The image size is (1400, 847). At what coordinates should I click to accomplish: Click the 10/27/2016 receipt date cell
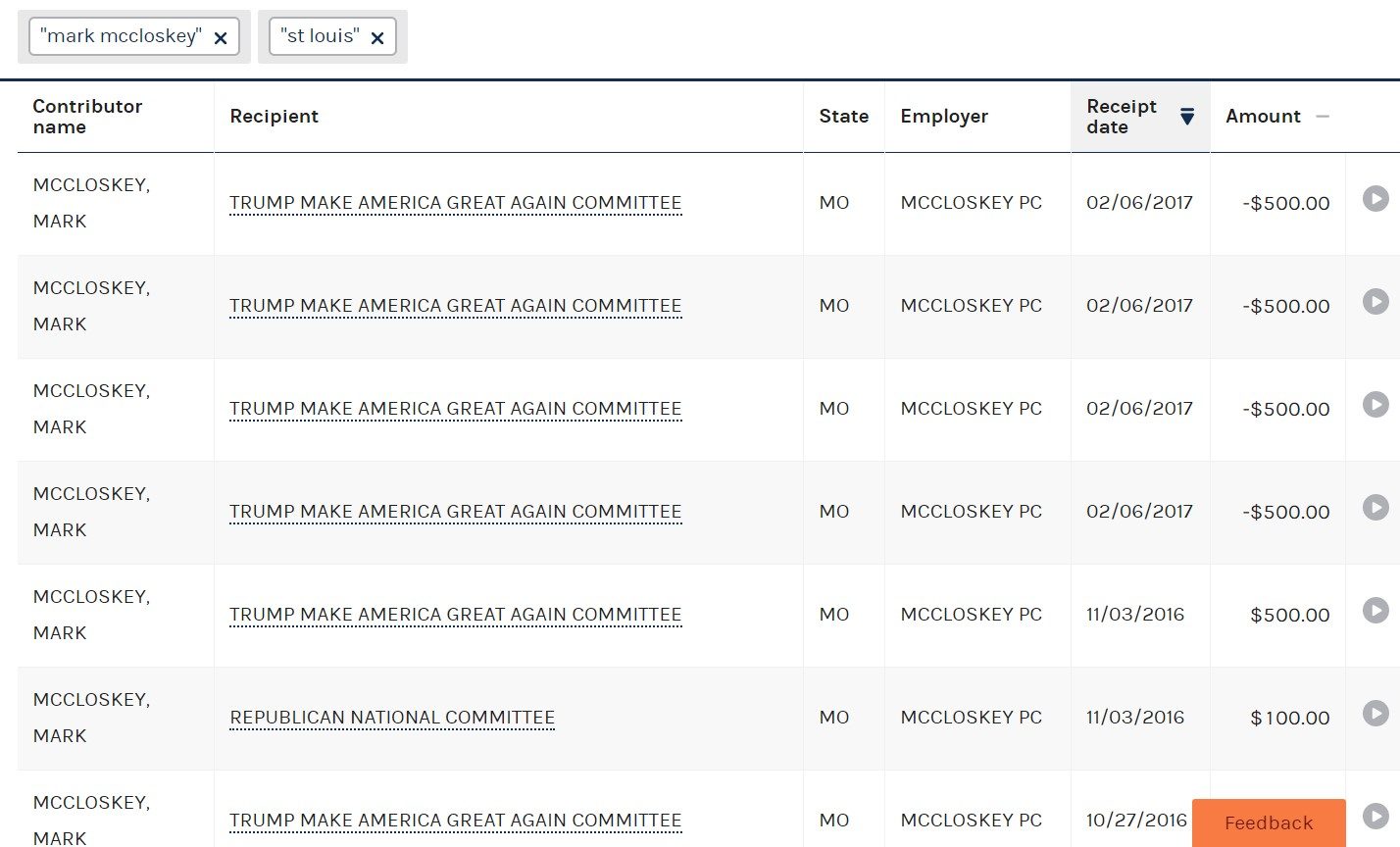pos(1136,821)
